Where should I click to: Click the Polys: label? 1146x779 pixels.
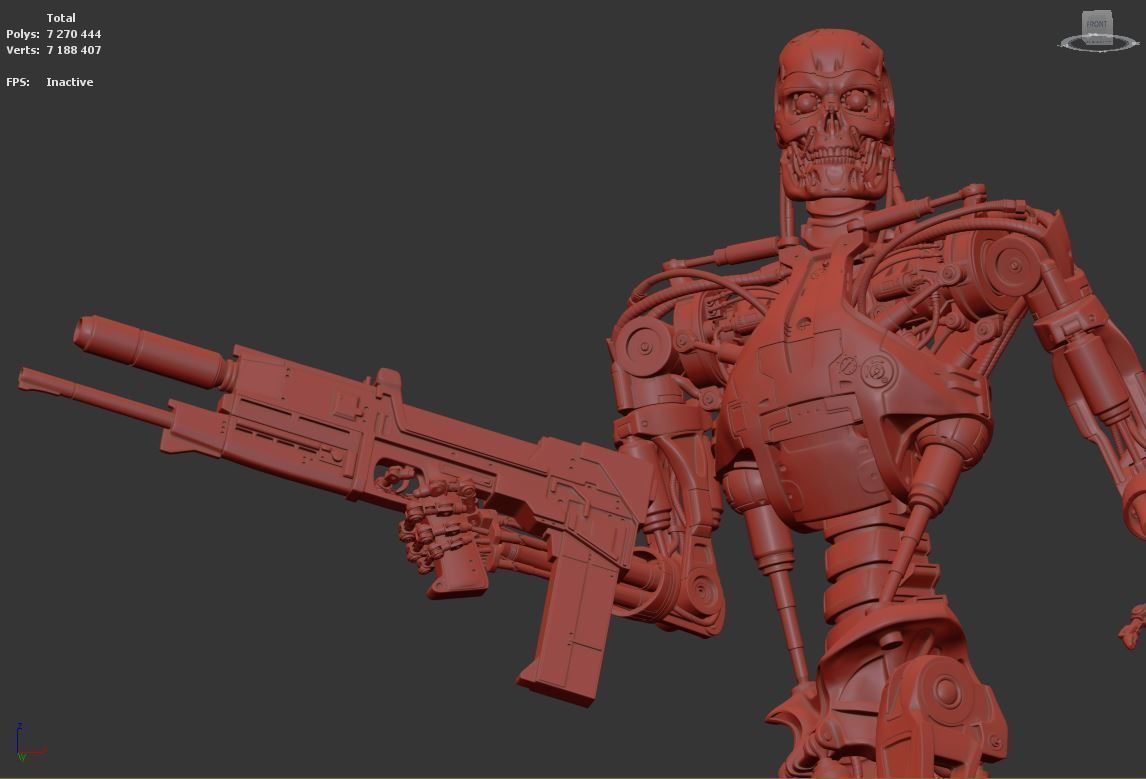point(23,34)
